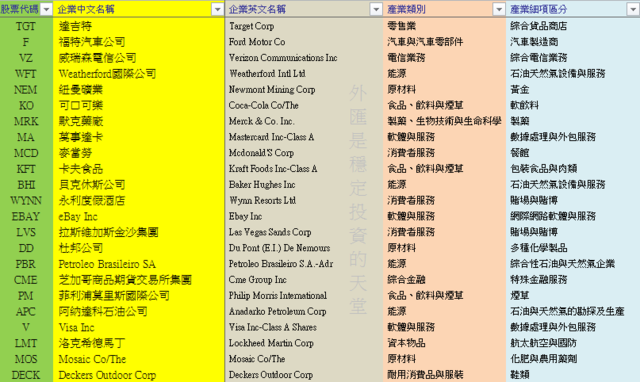Select the 汽車與汽車零部件 industry cell
The width and height of the screenshot is (640, 382).
[x=444, y=42]
